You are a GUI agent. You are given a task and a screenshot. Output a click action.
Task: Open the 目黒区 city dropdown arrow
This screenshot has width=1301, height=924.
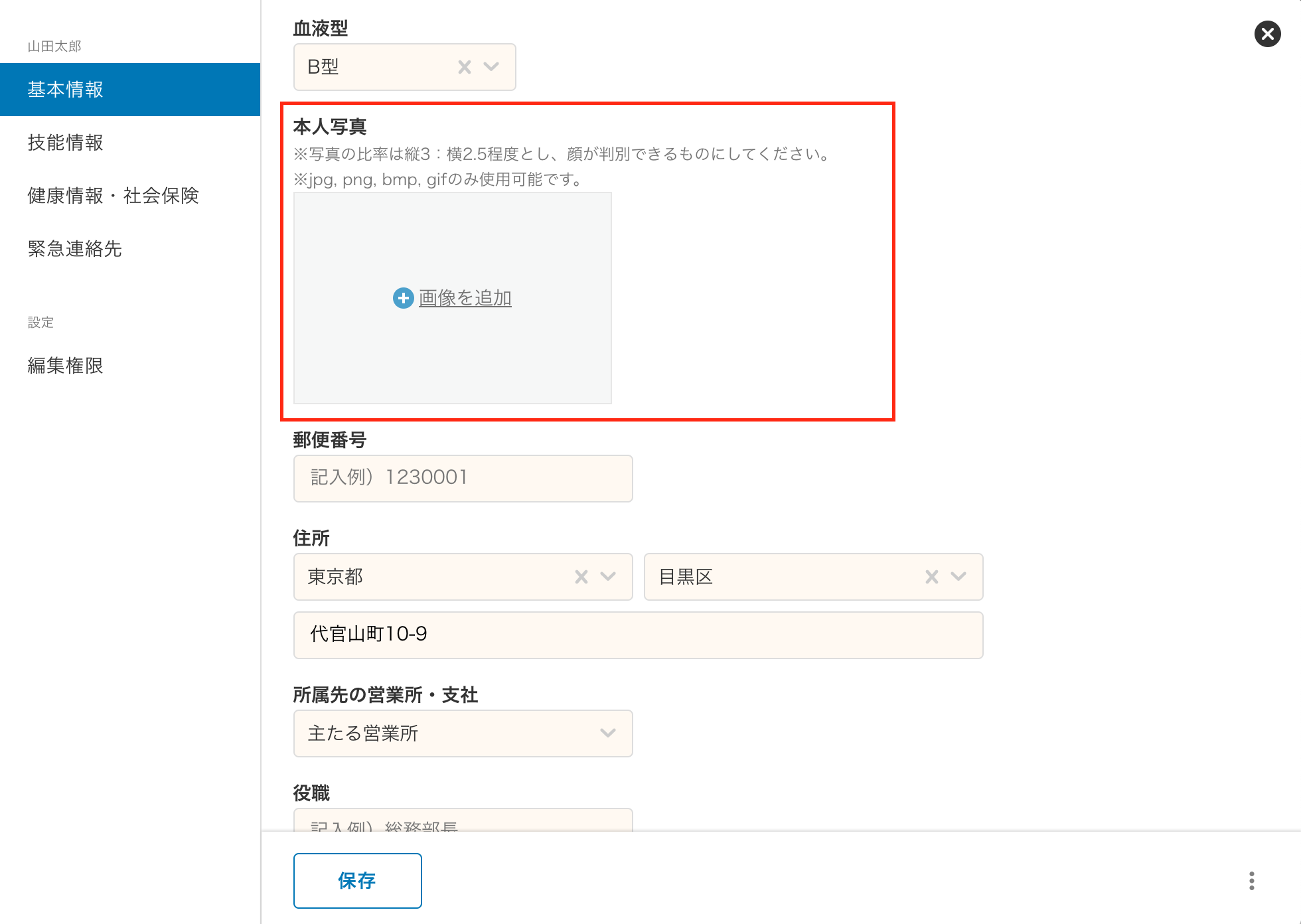(x=958, y=577)
